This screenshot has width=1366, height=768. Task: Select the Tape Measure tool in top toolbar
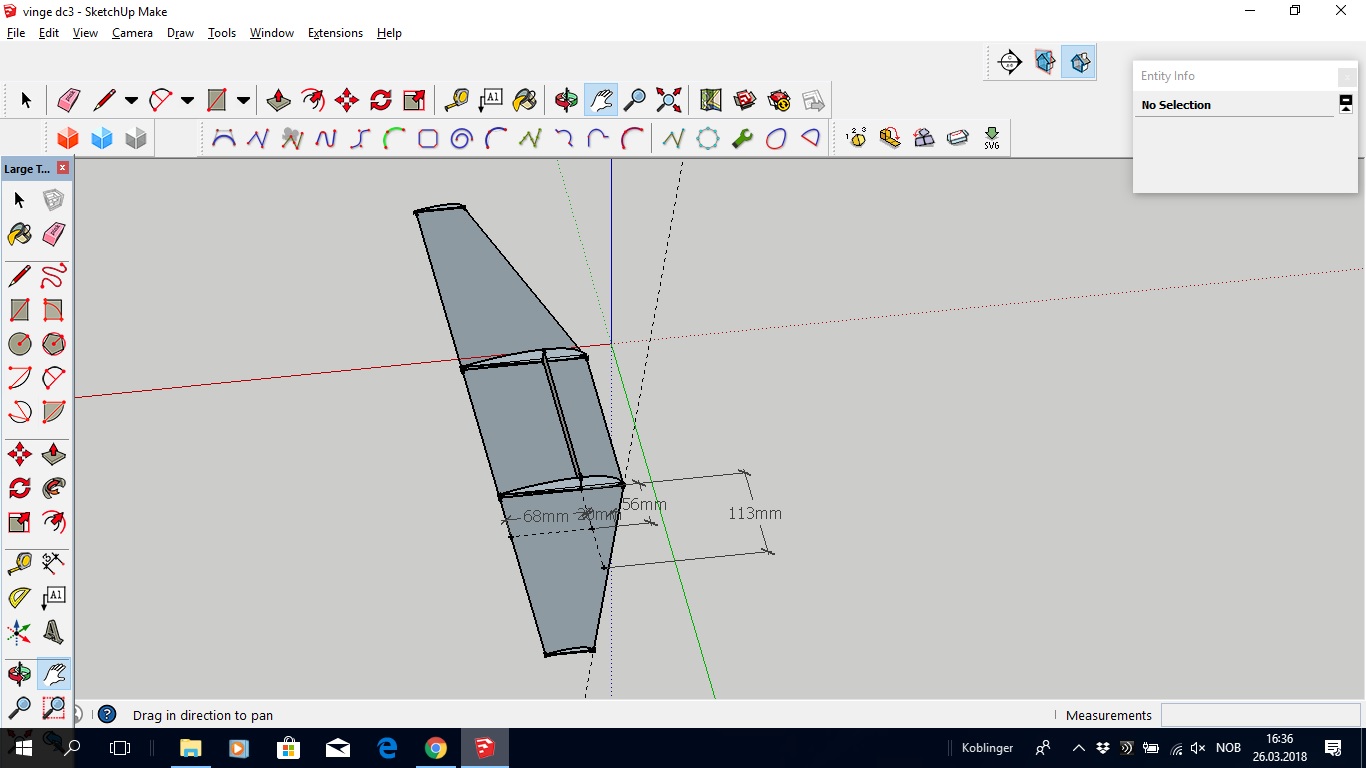(456, 100)
